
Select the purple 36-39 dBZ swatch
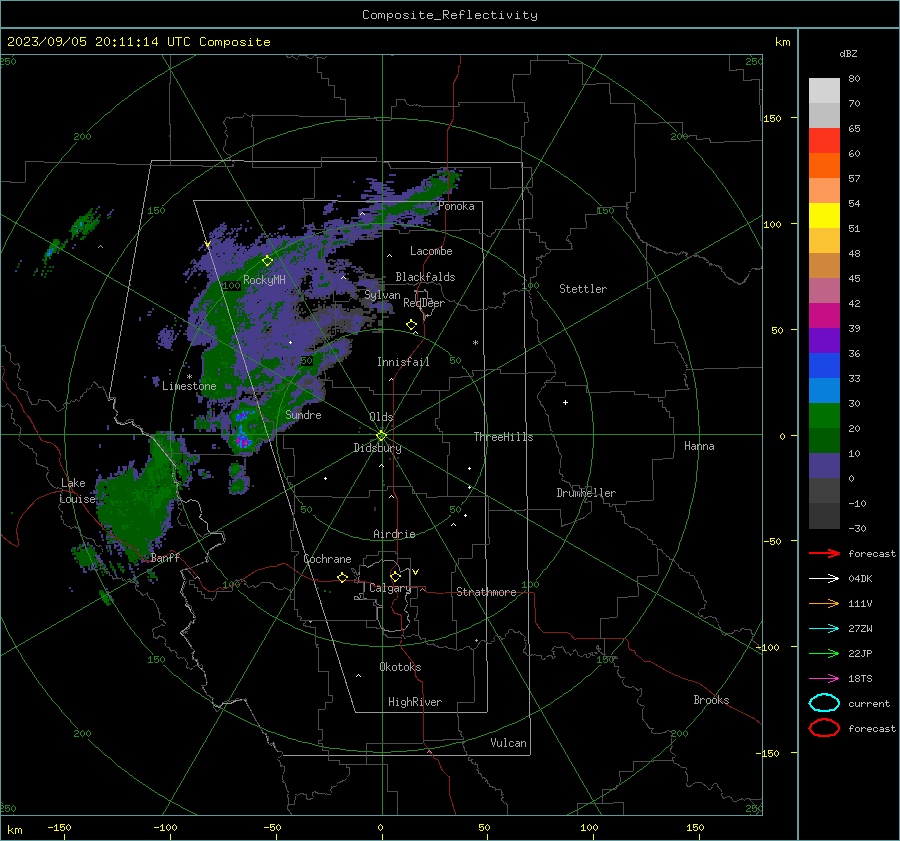(x=824, y=340)
